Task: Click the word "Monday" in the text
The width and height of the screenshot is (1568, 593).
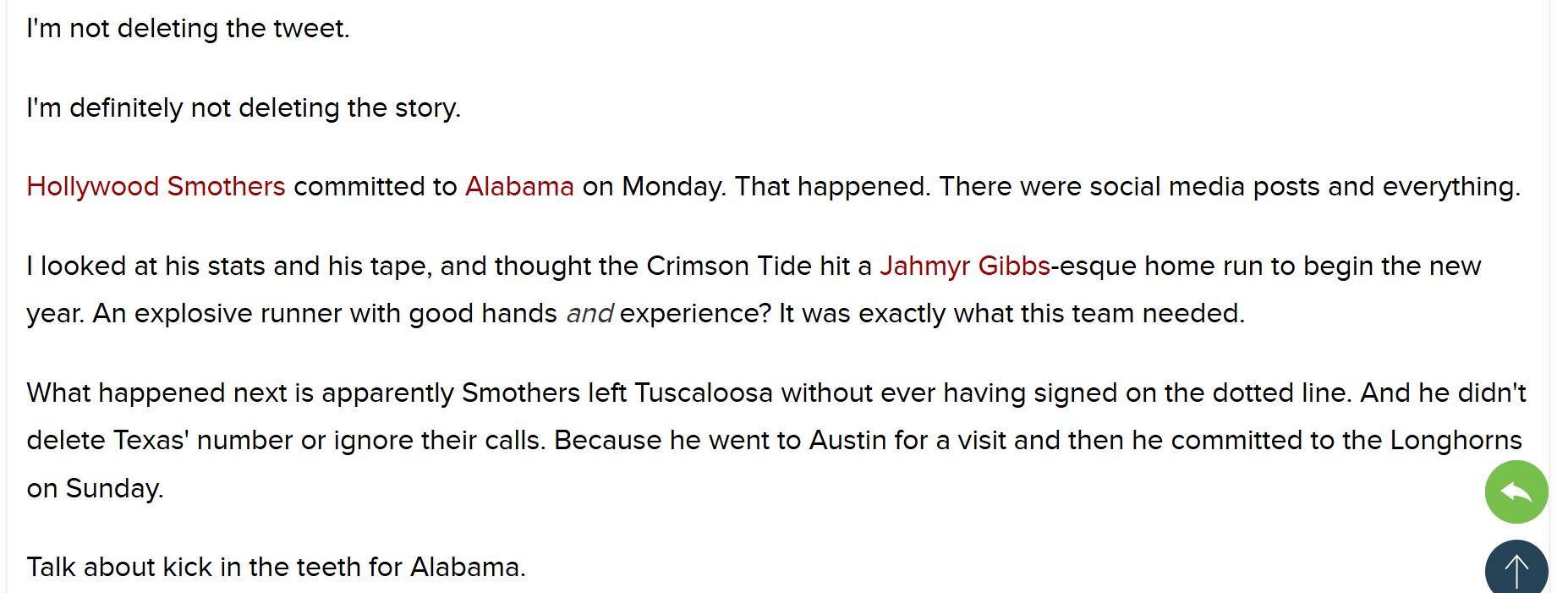Action: point(673,186)
